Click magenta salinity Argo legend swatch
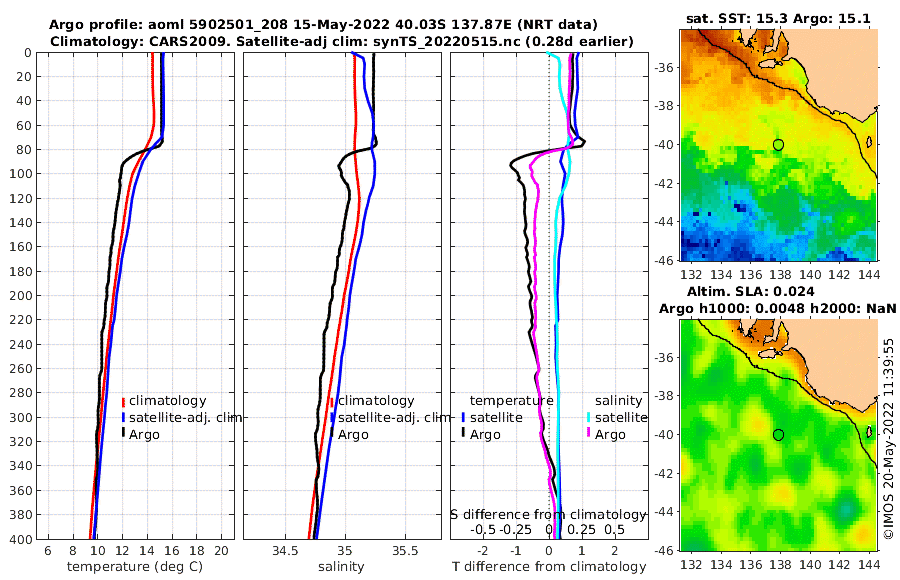The image size is (900, 580). [x=588, y=434]
